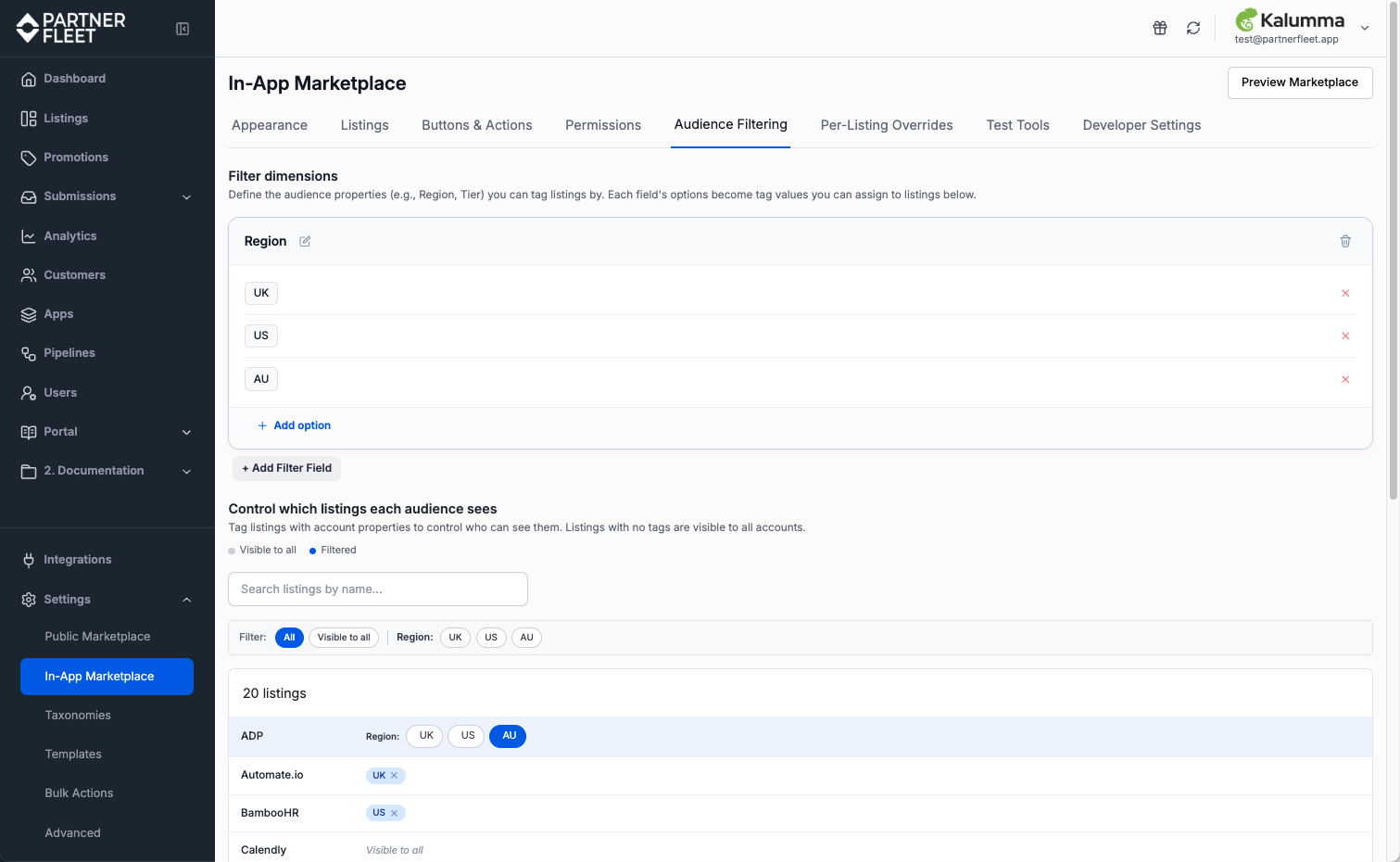
Task: Open Users icon in sidebar
Action: click(29, 393)
